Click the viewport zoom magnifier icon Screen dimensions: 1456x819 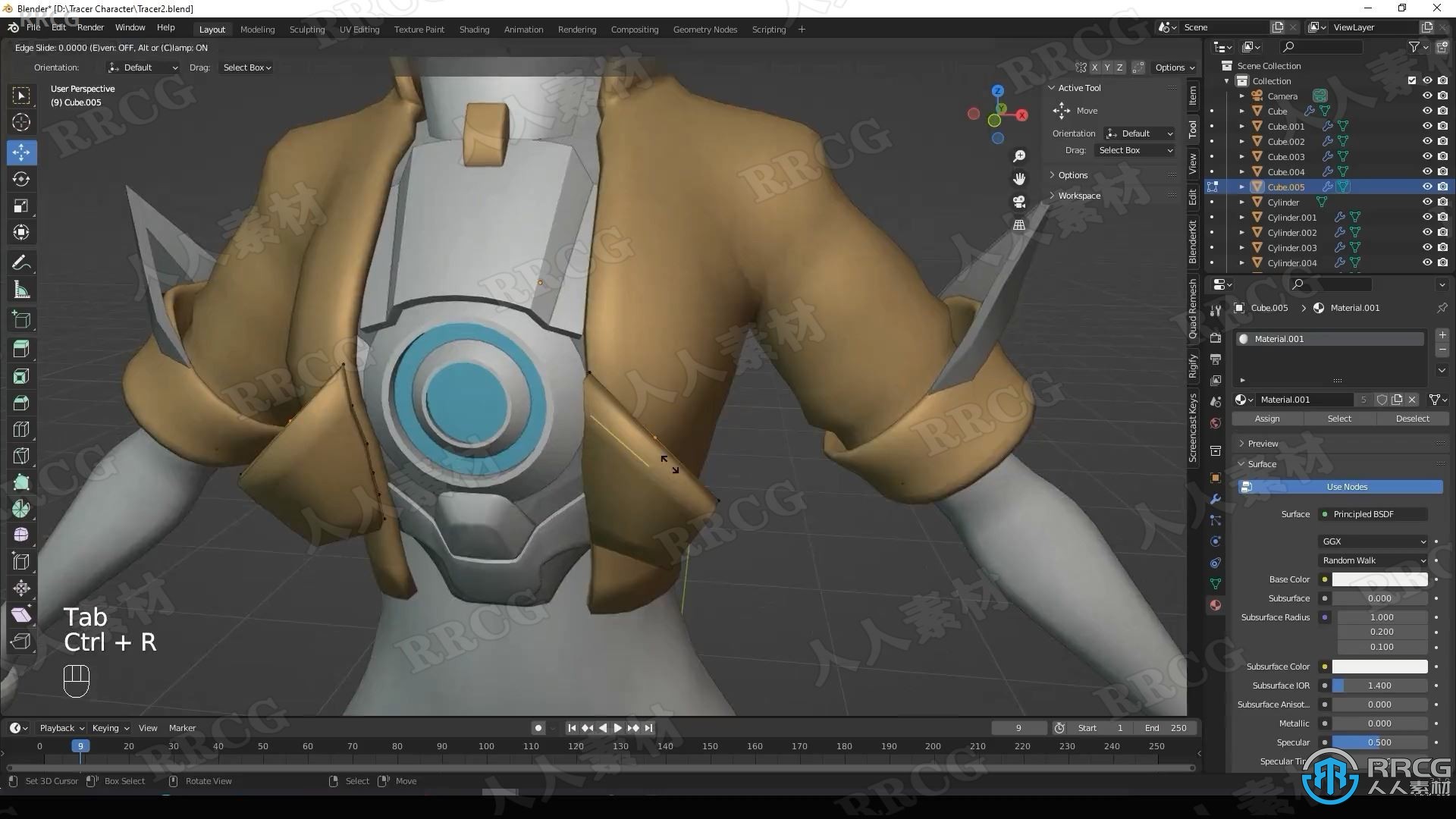click(1019, 156)
